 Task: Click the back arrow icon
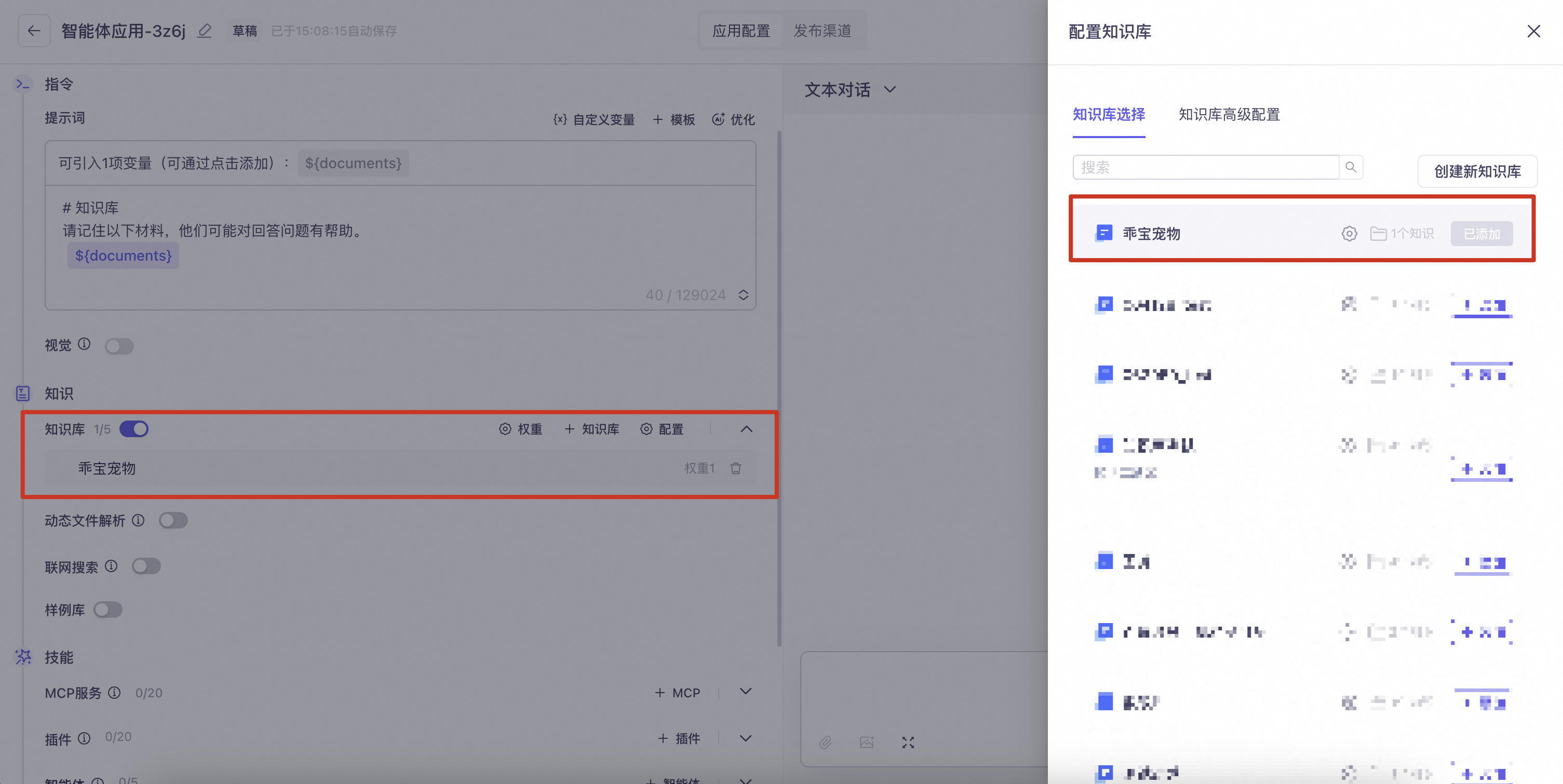(x=34, y=31)
